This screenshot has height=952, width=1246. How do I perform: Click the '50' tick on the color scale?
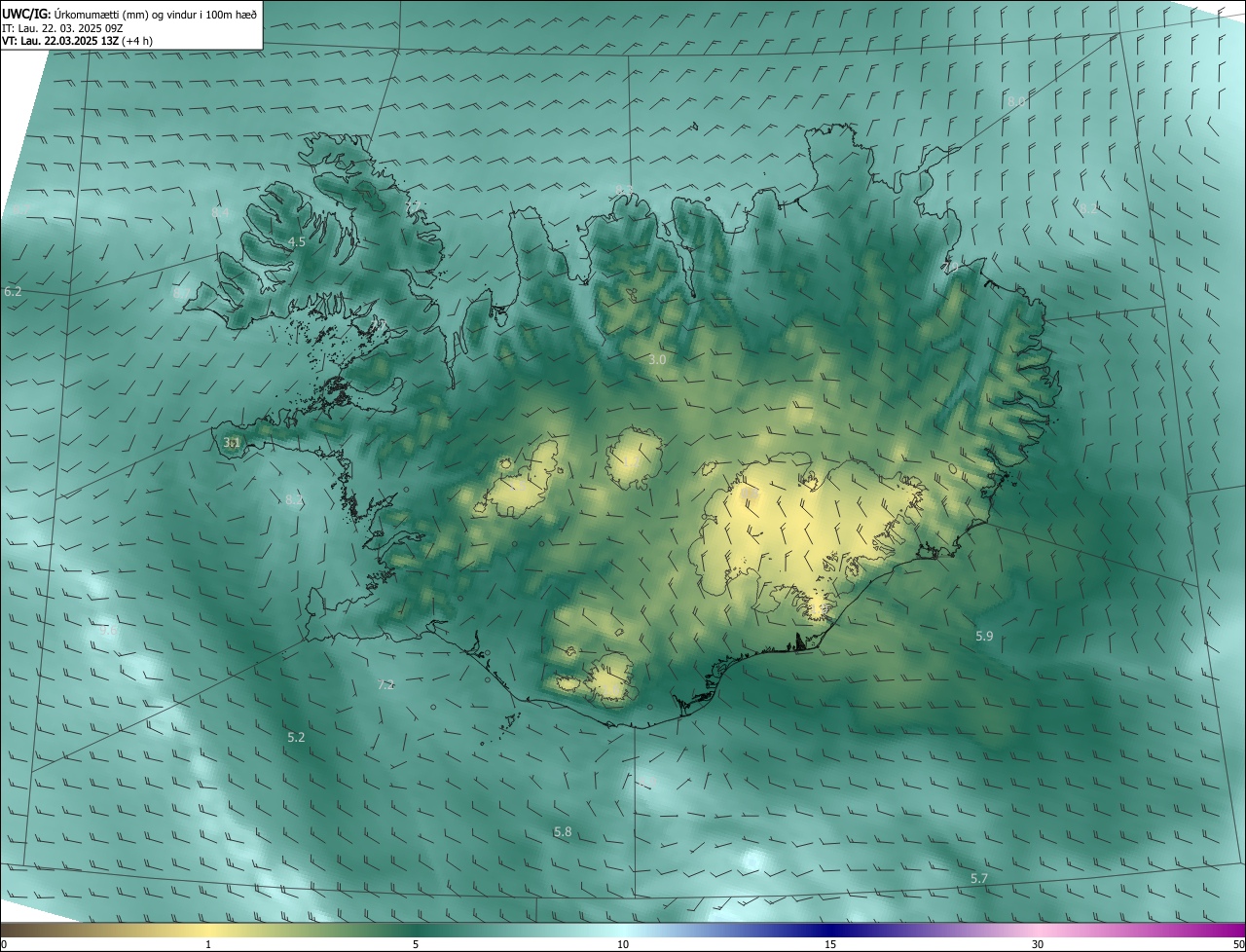coord(1238,944)
